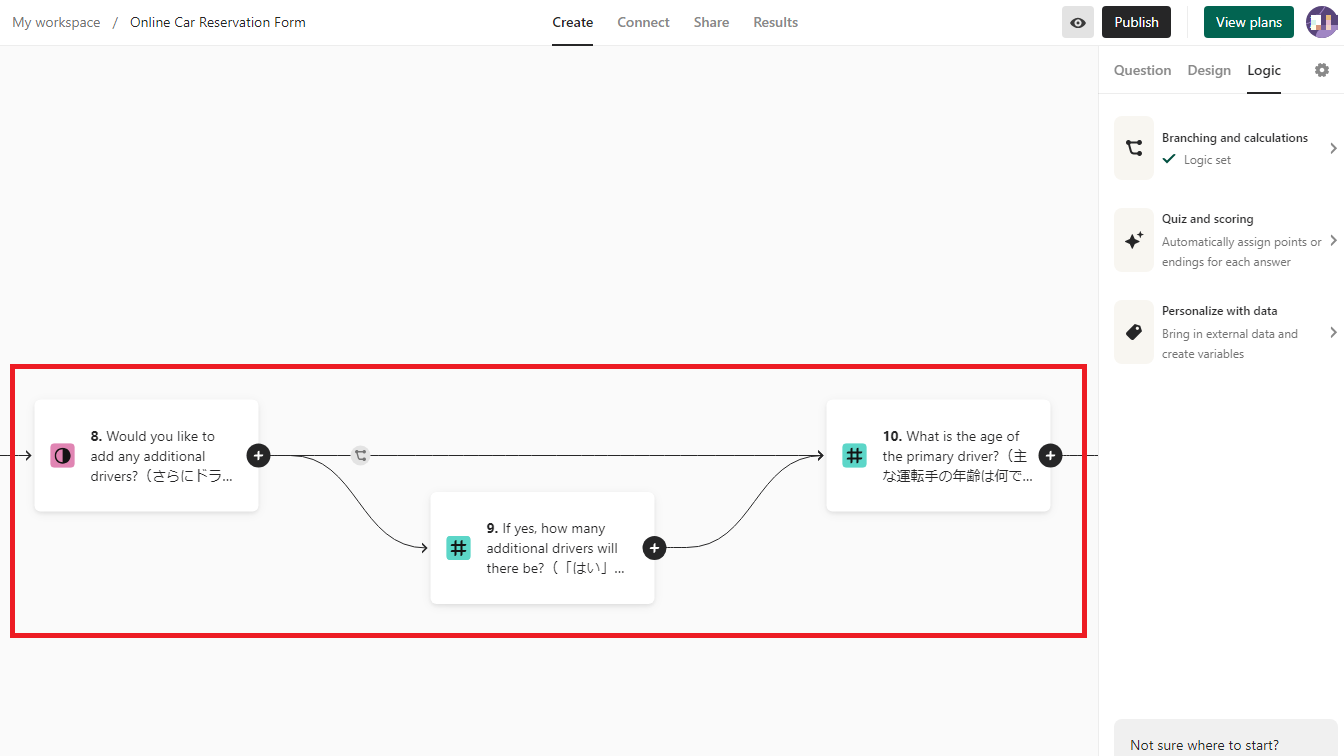Open the logic settings gear icon
The height and width of the screenshot is (756, 1344).
point(1322,70)
